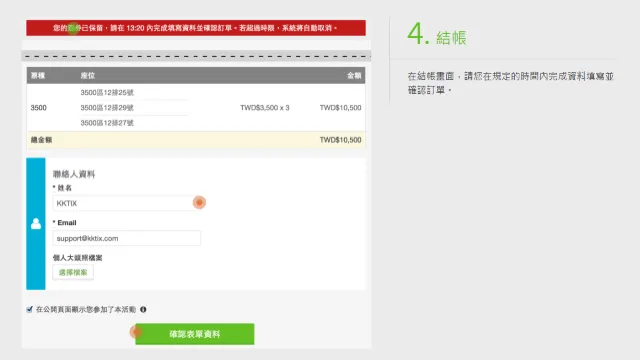Click the 票種 column header

pyautogui.click(x=38, y=76)
